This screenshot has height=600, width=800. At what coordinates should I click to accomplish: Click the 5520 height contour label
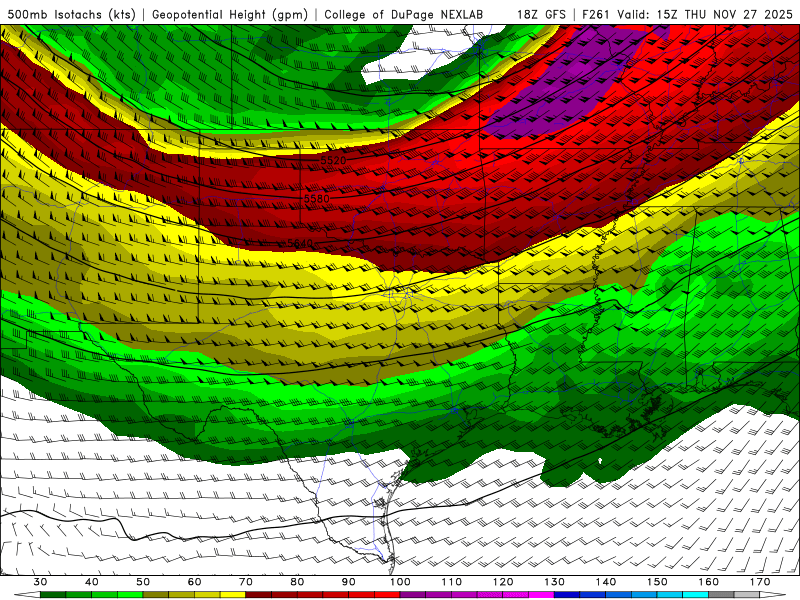(x=333, y=160)
